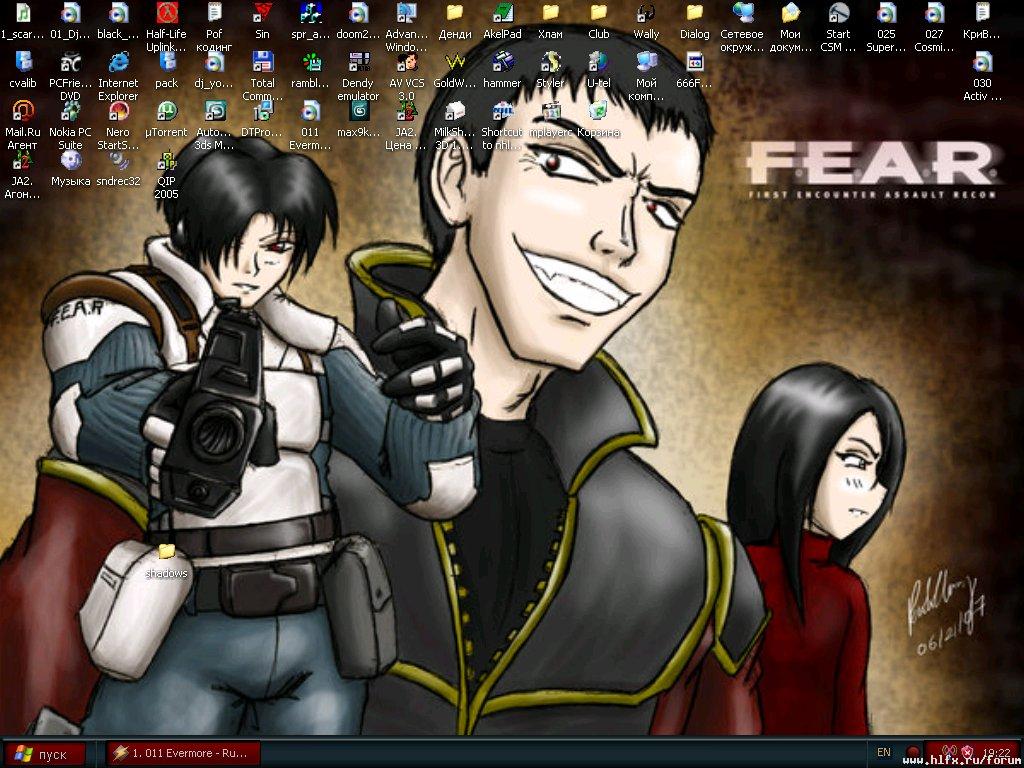Select the 1_scar audio file icon
1024x768 pixels.
[x=23, y=12]
